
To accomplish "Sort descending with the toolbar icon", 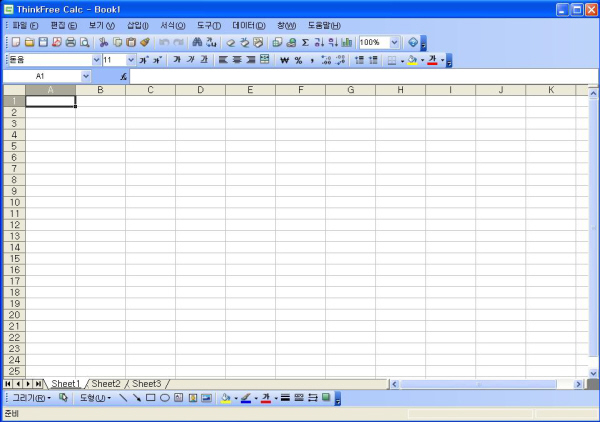I will [x=333, y=42].
